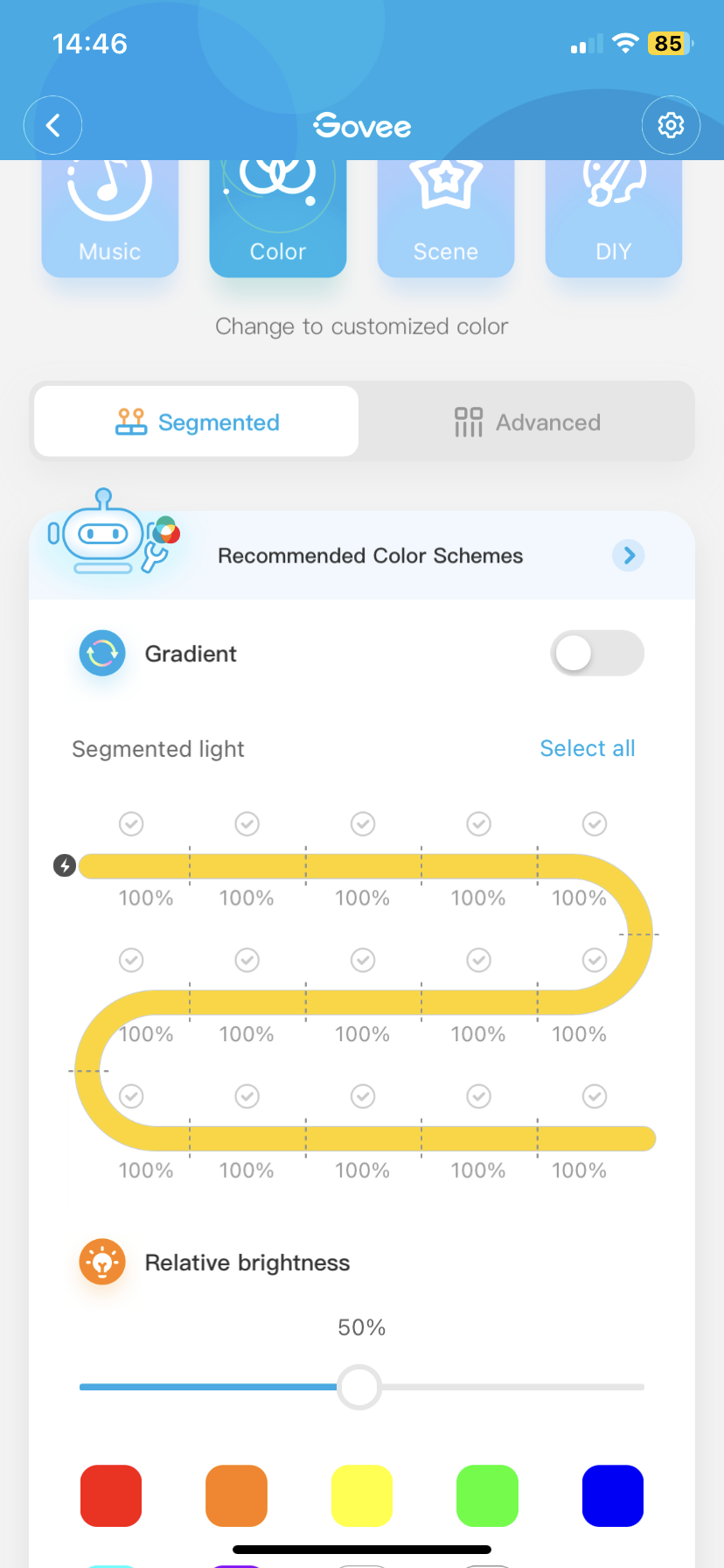This screenshot has height=1568, width=724.
Task: Tap the Select all link
Action: (x=588, y=748)
